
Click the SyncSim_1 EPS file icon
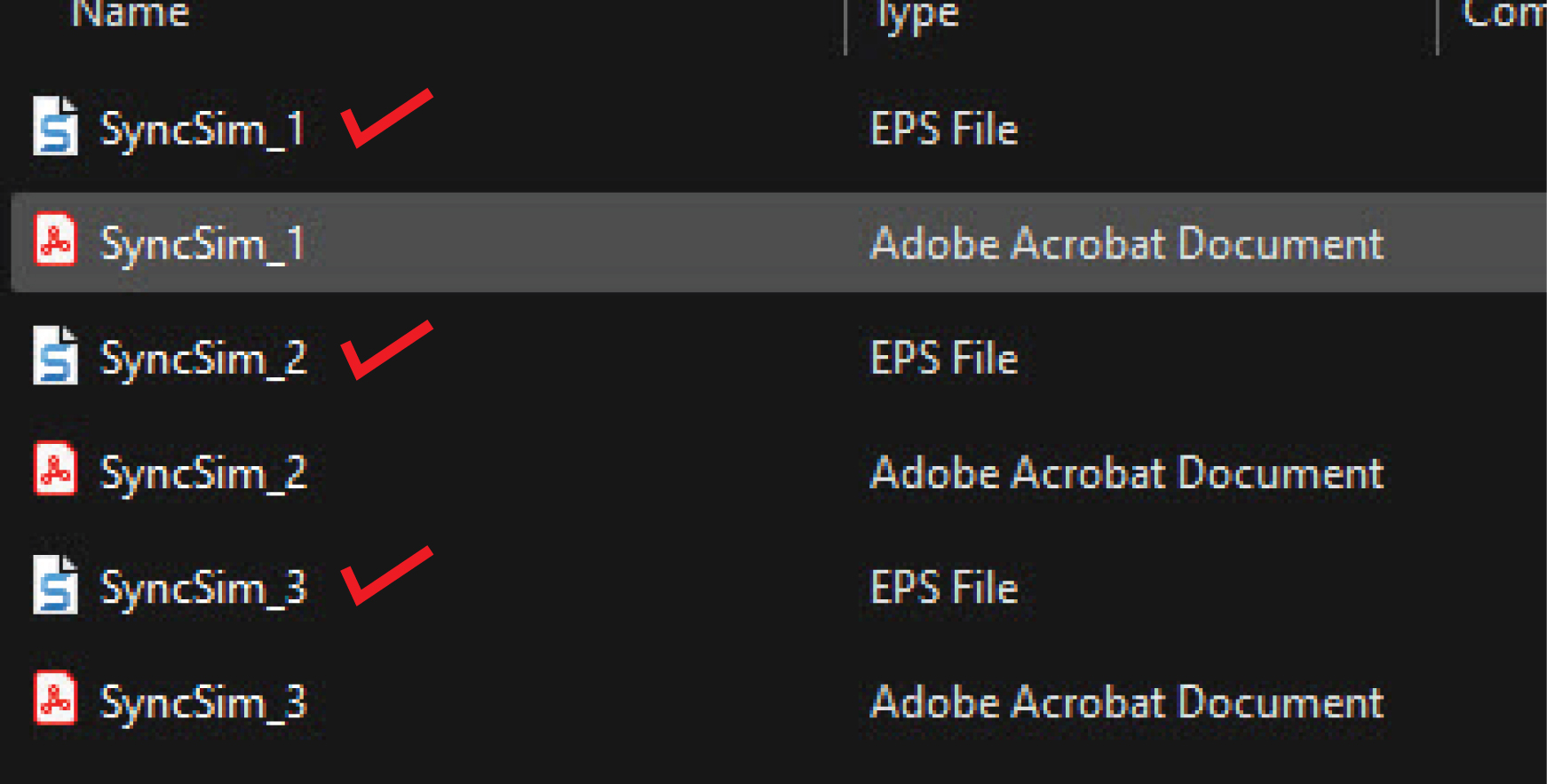(55, 127)
